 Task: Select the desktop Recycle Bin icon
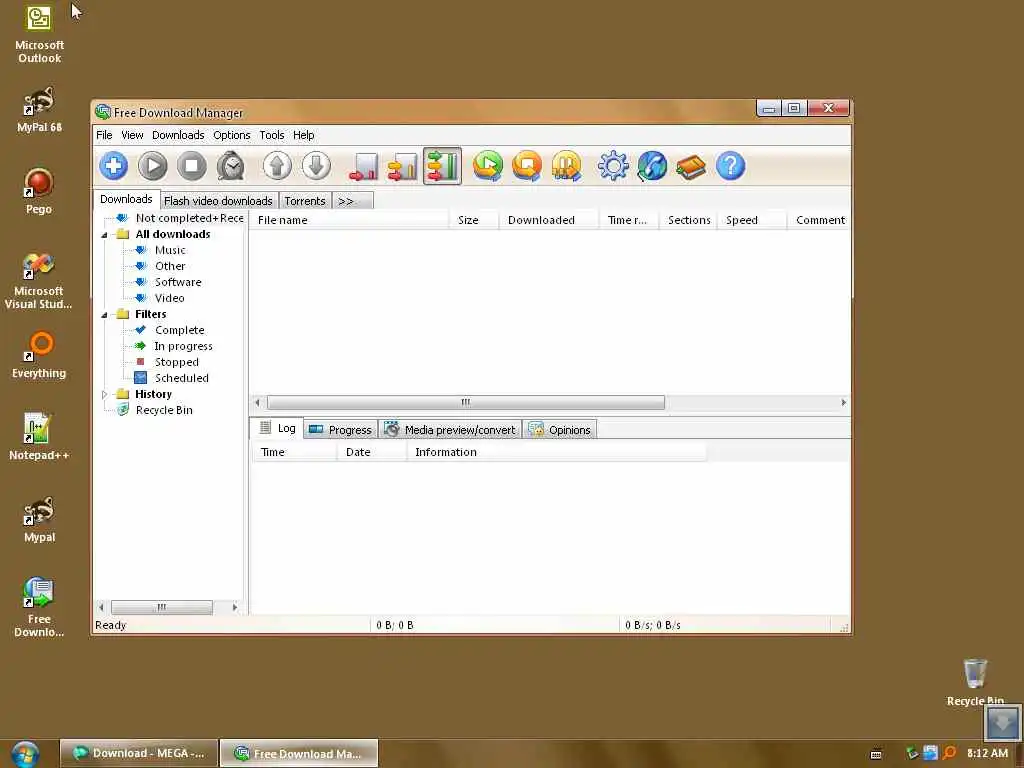(x=975, y=682)
